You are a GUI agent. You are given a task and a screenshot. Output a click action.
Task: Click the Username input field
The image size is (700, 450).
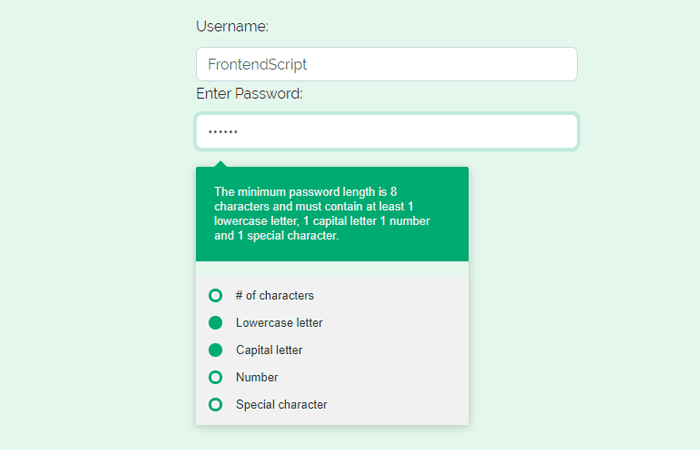(387, 64)
